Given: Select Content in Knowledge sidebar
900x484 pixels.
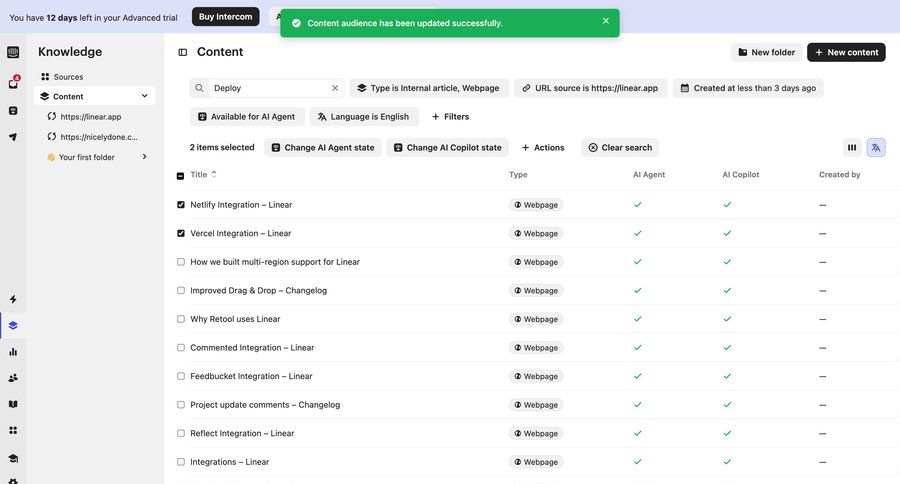Looking at the screenshot, I should (x=94, y=96).
